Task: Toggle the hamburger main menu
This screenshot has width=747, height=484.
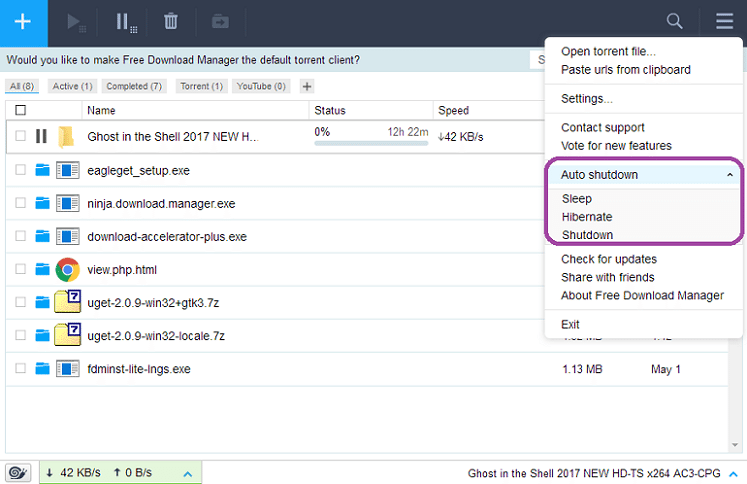Action: click(x=724, y=21)
